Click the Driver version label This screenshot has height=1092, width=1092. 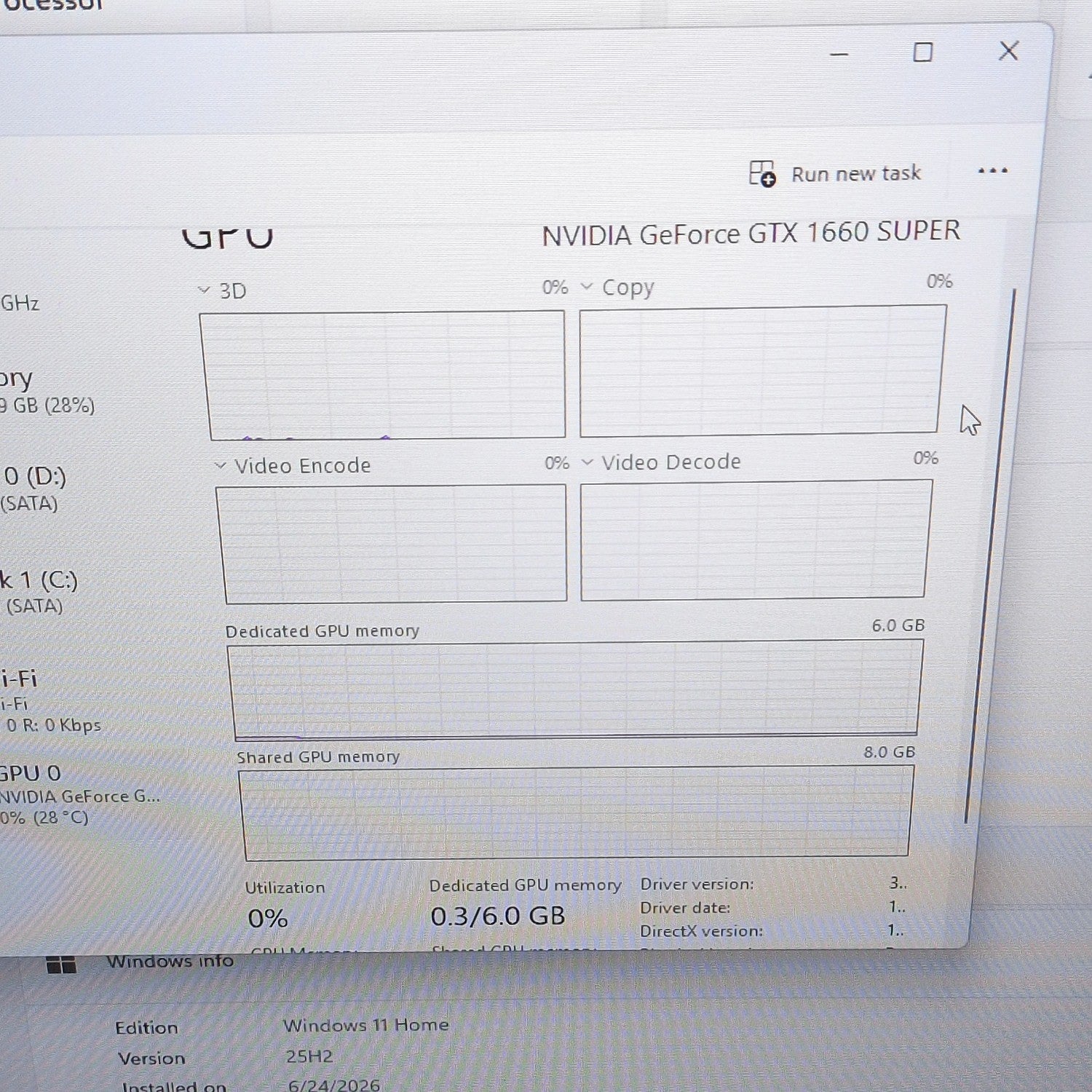697,885
